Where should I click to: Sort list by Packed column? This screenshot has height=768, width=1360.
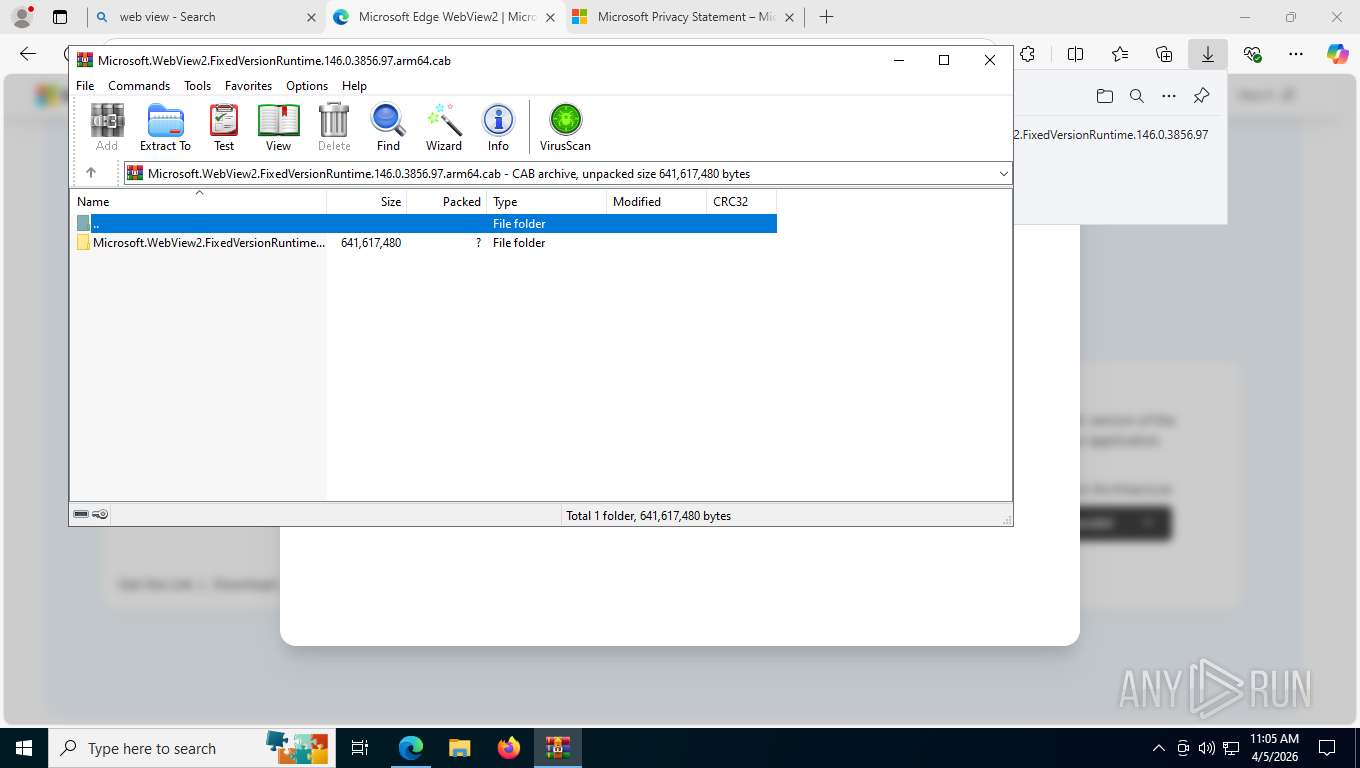pyautogui.click(x=447, y=201)
